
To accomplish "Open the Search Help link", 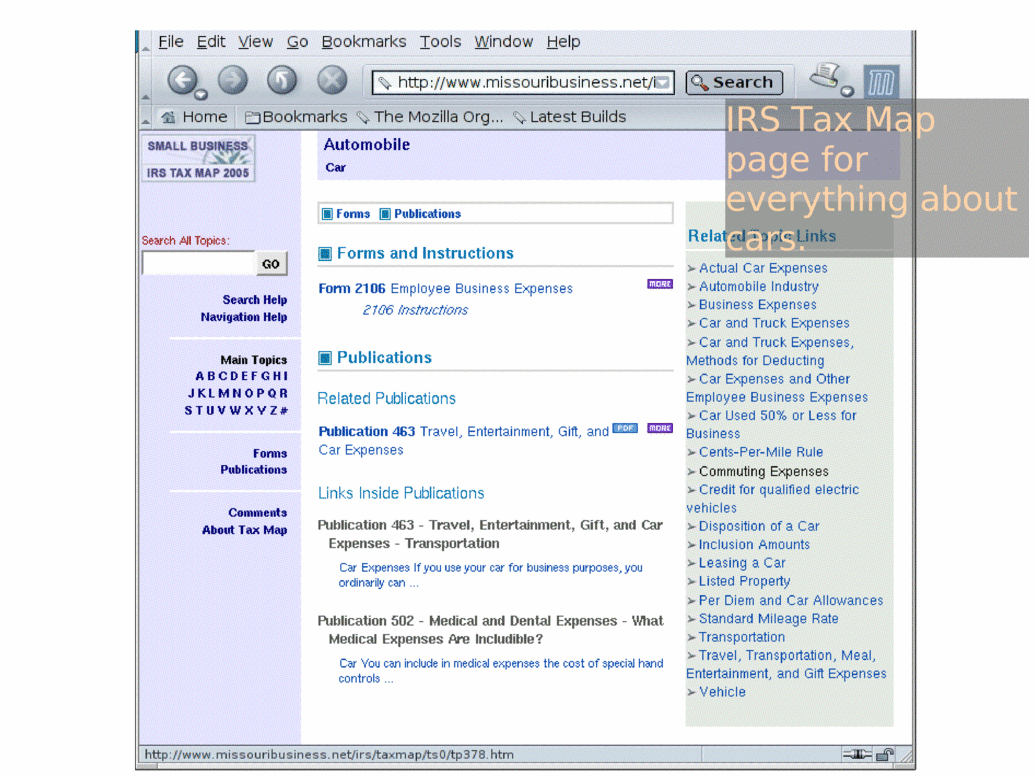I will point(255,299).
